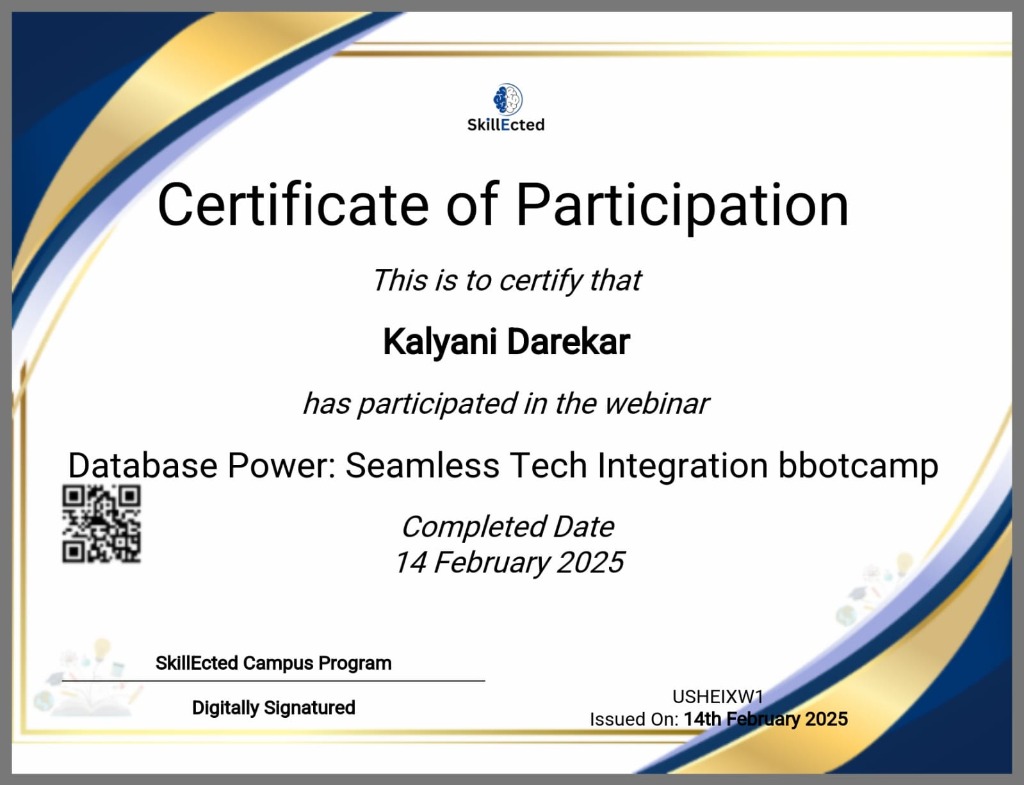Select the name Kalyani Darekar
The image size is (1024, 785).
[x=506, y=341]
